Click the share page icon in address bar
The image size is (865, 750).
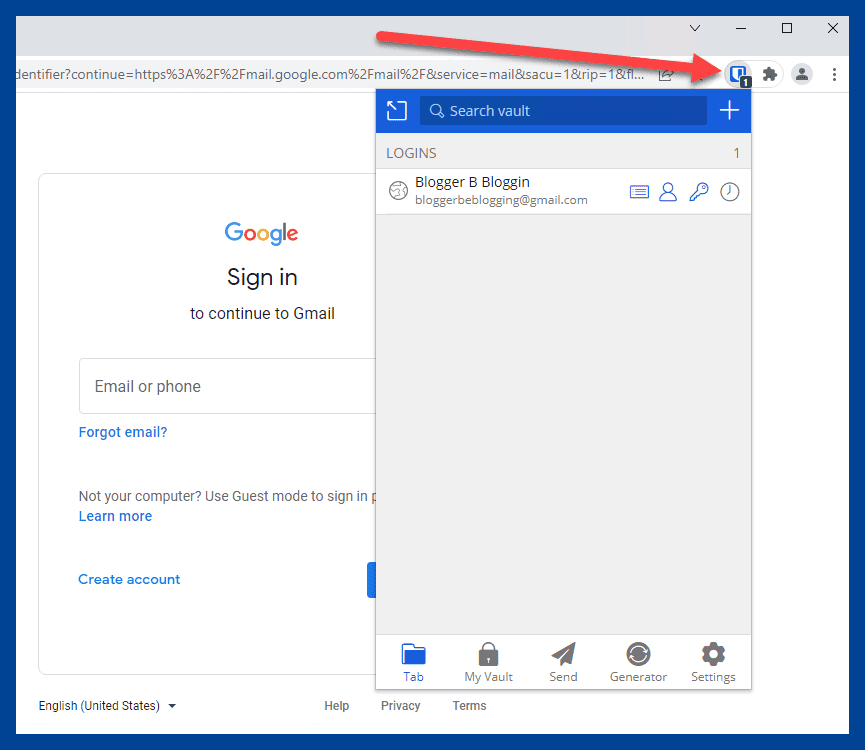pyautogui.click(x=666, y=74)
